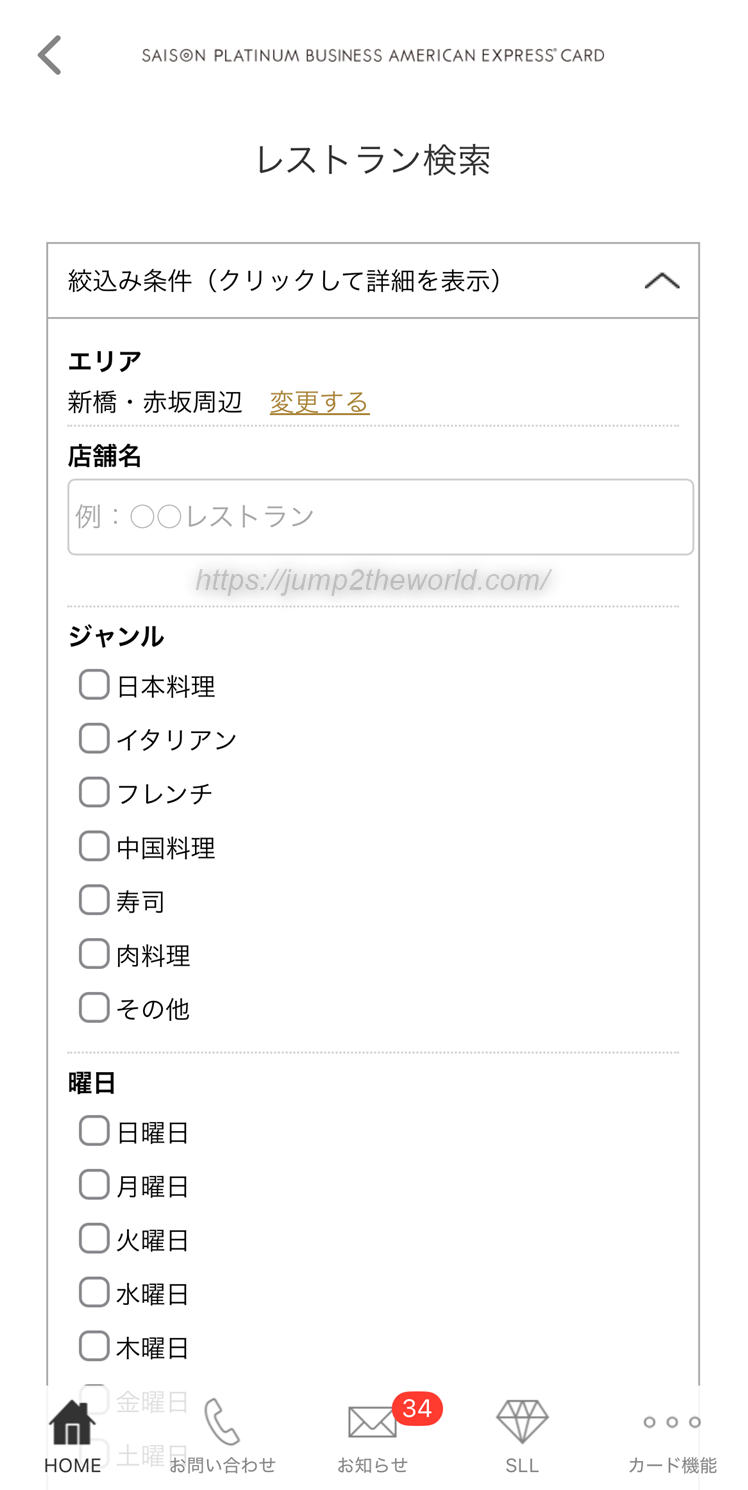Tap the phone icon for お問い合わせ
This screenshot has height=1490, width=748.
point(222,1421)
